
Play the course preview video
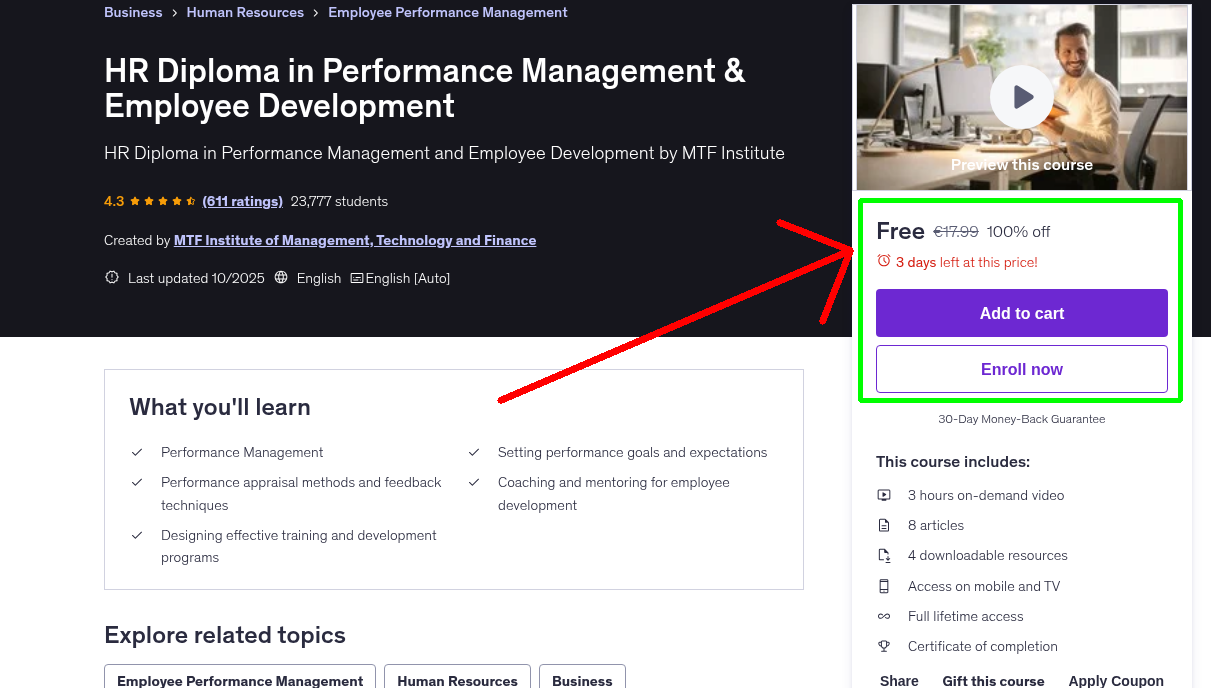(1021, 96)
